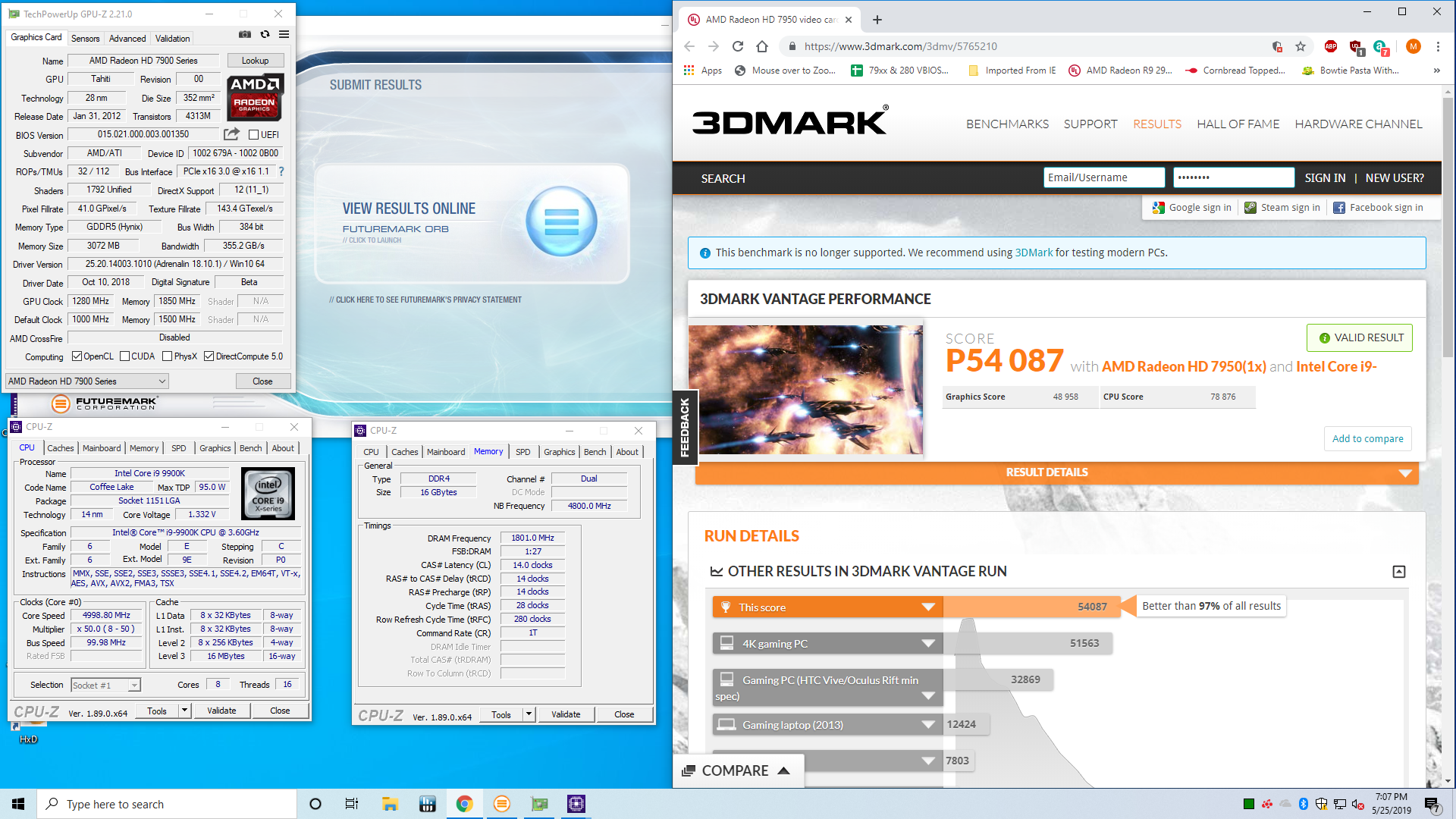
Task: Expand RESULT DETAILS orange bar
Action: [1056, 472]
